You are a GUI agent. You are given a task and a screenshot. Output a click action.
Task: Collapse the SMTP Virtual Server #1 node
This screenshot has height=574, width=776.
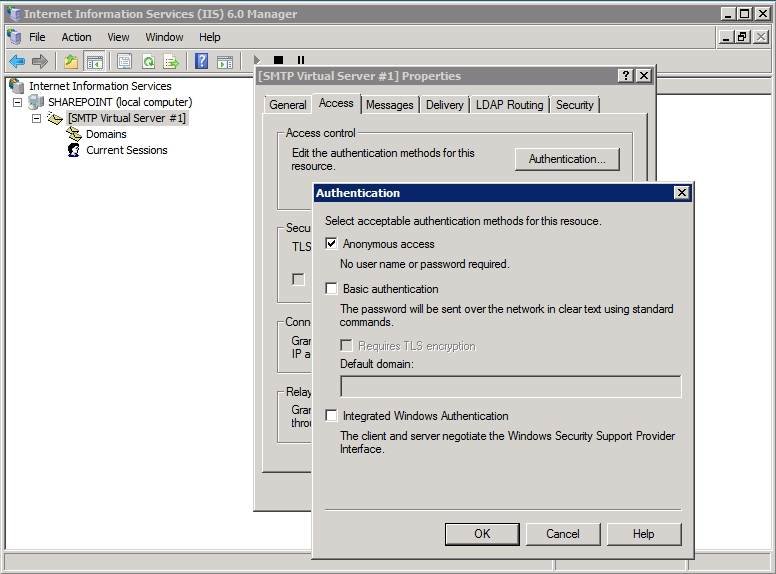pos(37,118)
